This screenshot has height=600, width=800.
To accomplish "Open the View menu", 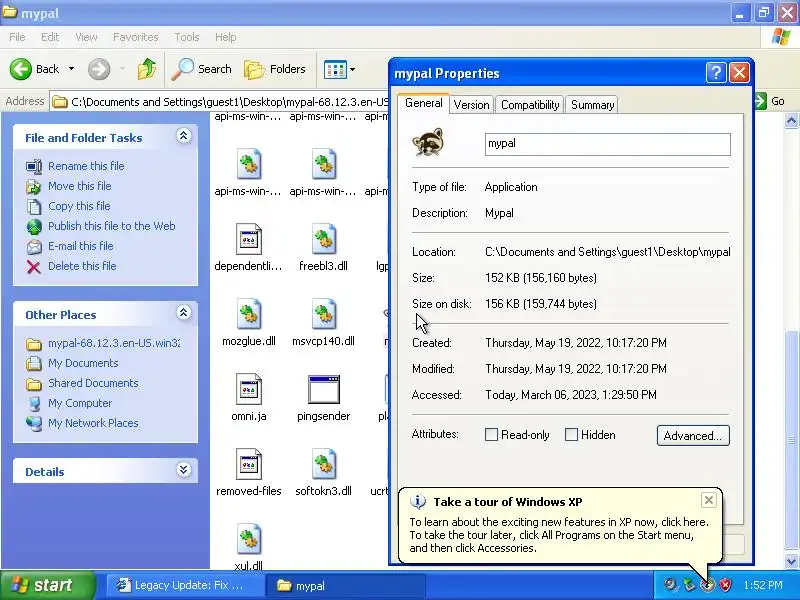I will click(x=86, y=37).
